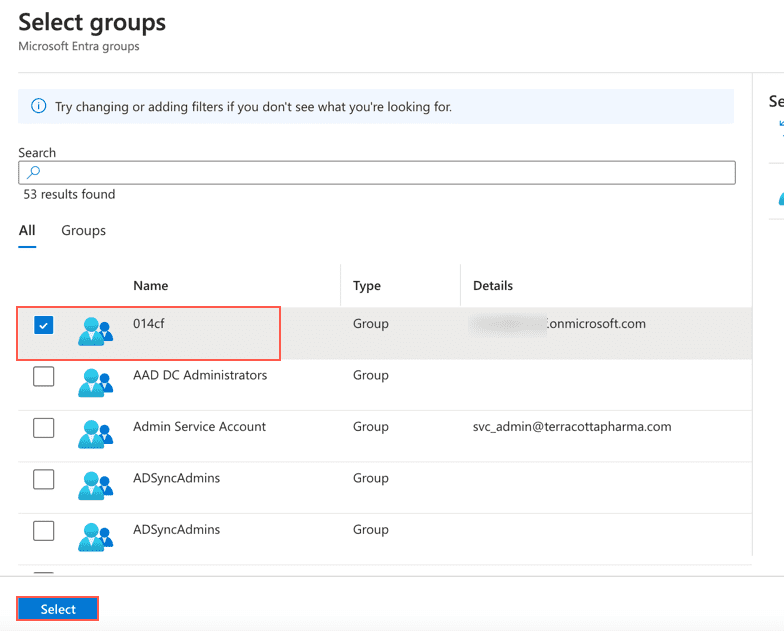Click the Details column header
Viewport: 784px width, 631px height.
click(493, 286)
